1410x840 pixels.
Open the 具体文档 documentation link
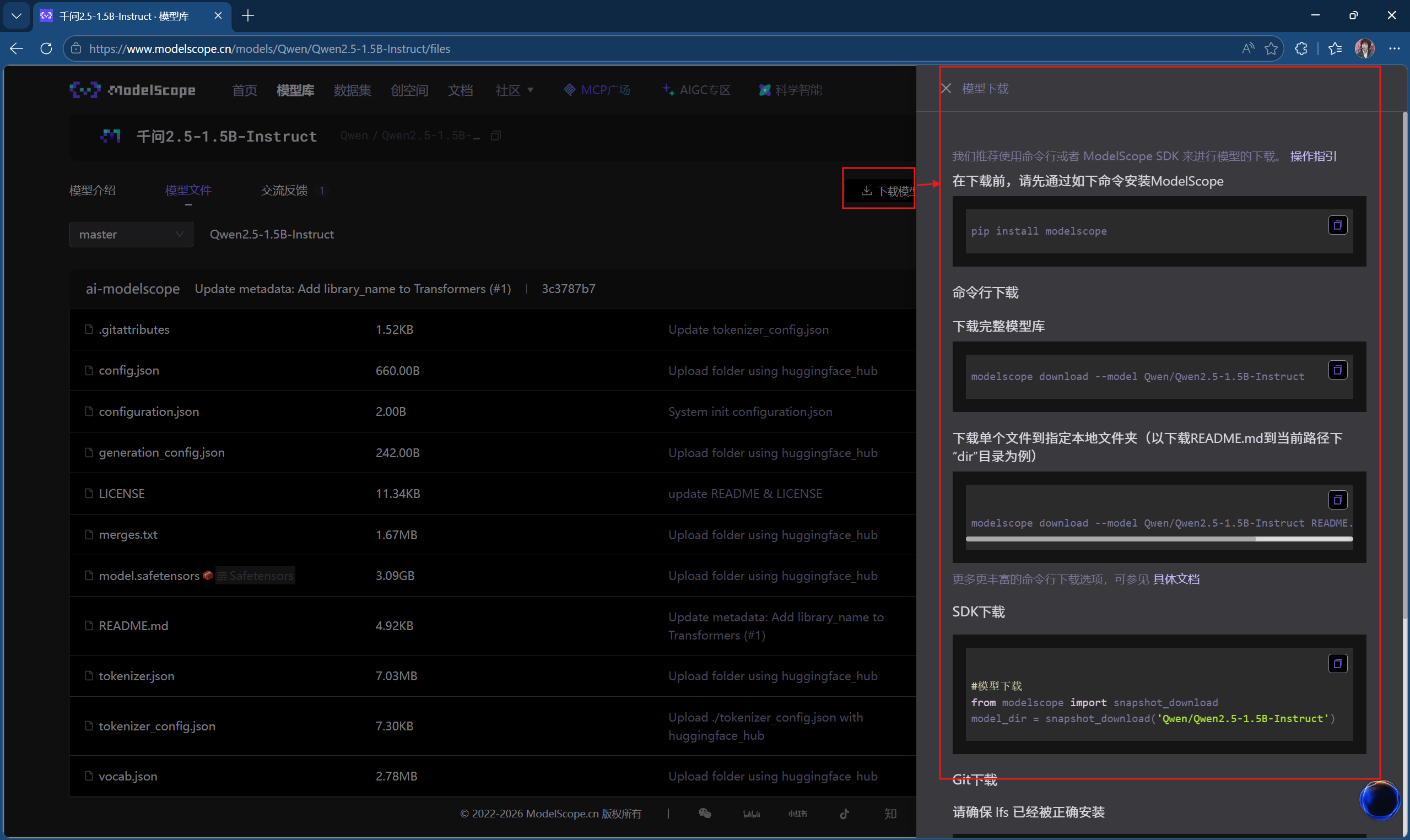click(1176, 579)
